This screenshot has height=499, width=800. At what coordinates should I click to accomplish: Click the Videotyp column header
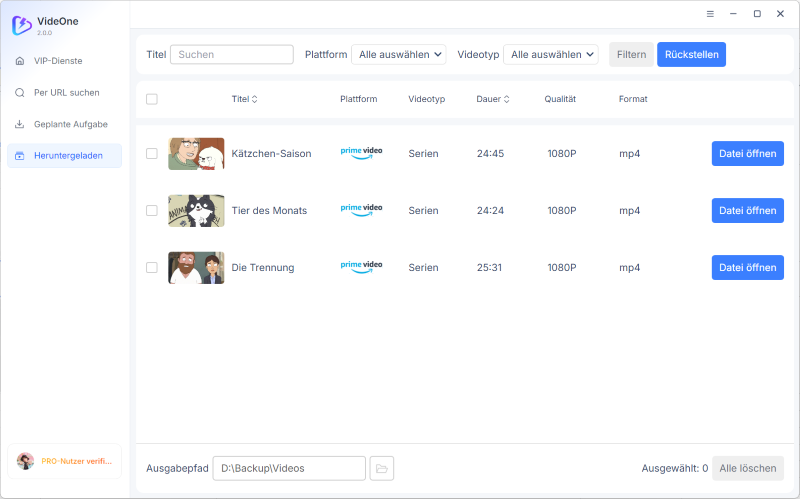pos(427,99)
